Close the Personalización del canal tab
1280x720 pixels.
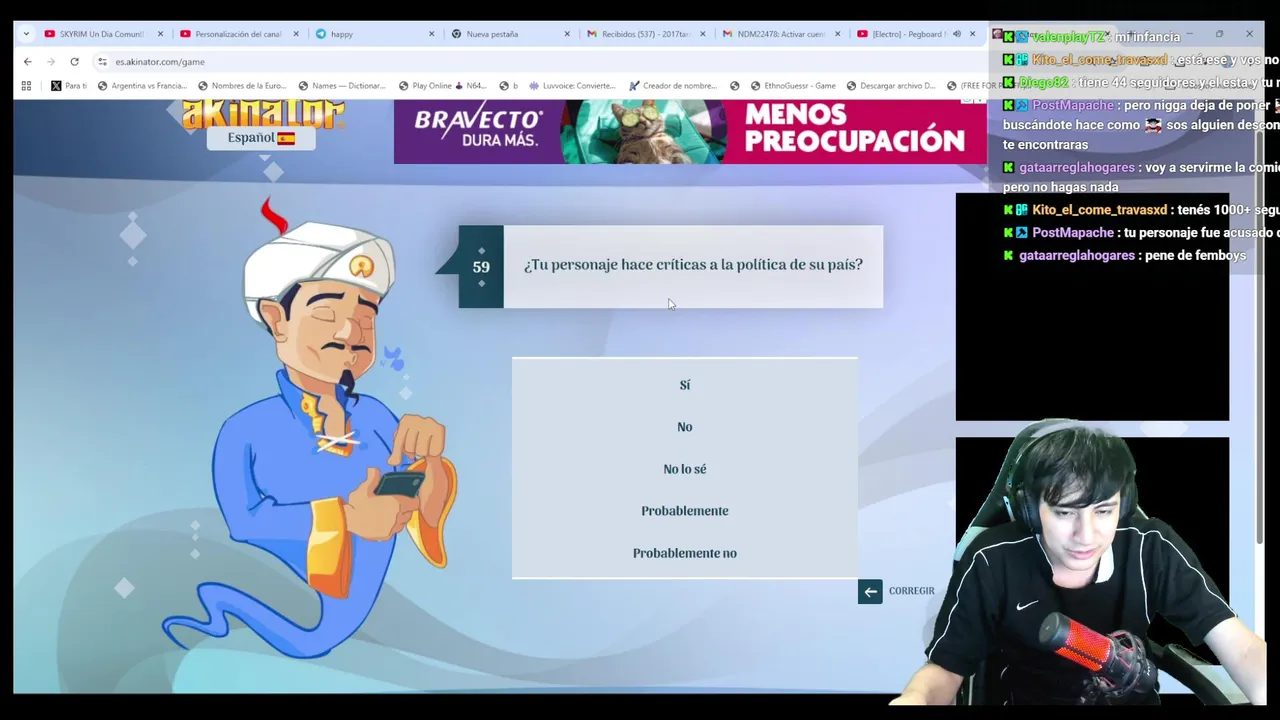296,34
